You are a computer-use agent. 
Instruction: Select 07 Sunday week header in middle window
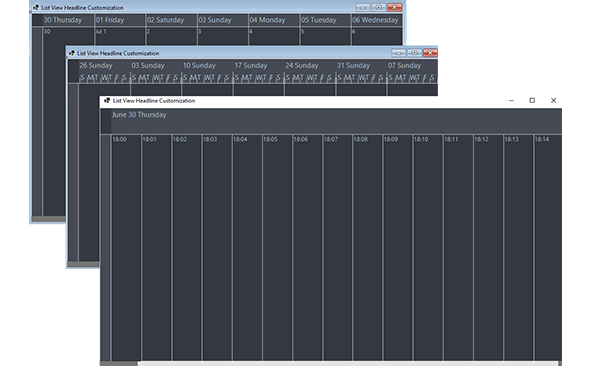coord(404,65)
